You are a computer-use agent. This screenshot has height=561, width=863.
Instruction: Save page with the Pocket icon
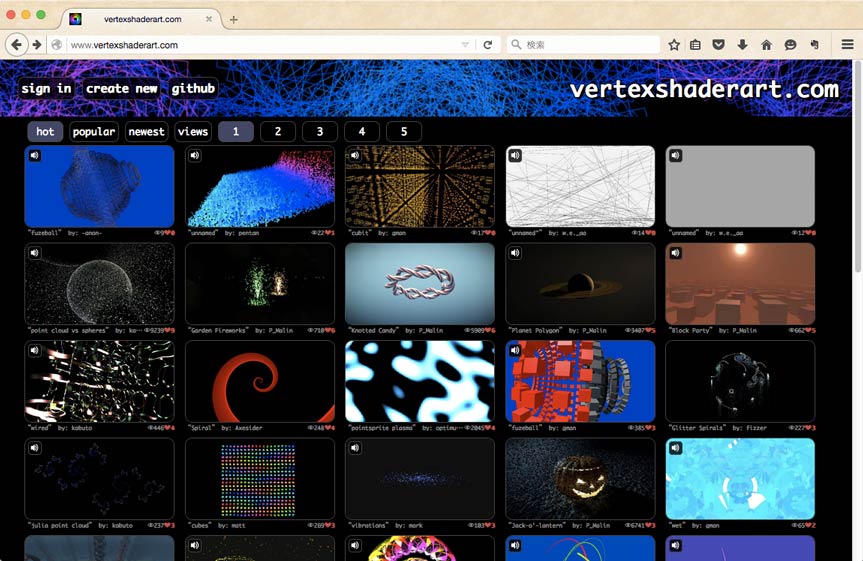point(718,45)
